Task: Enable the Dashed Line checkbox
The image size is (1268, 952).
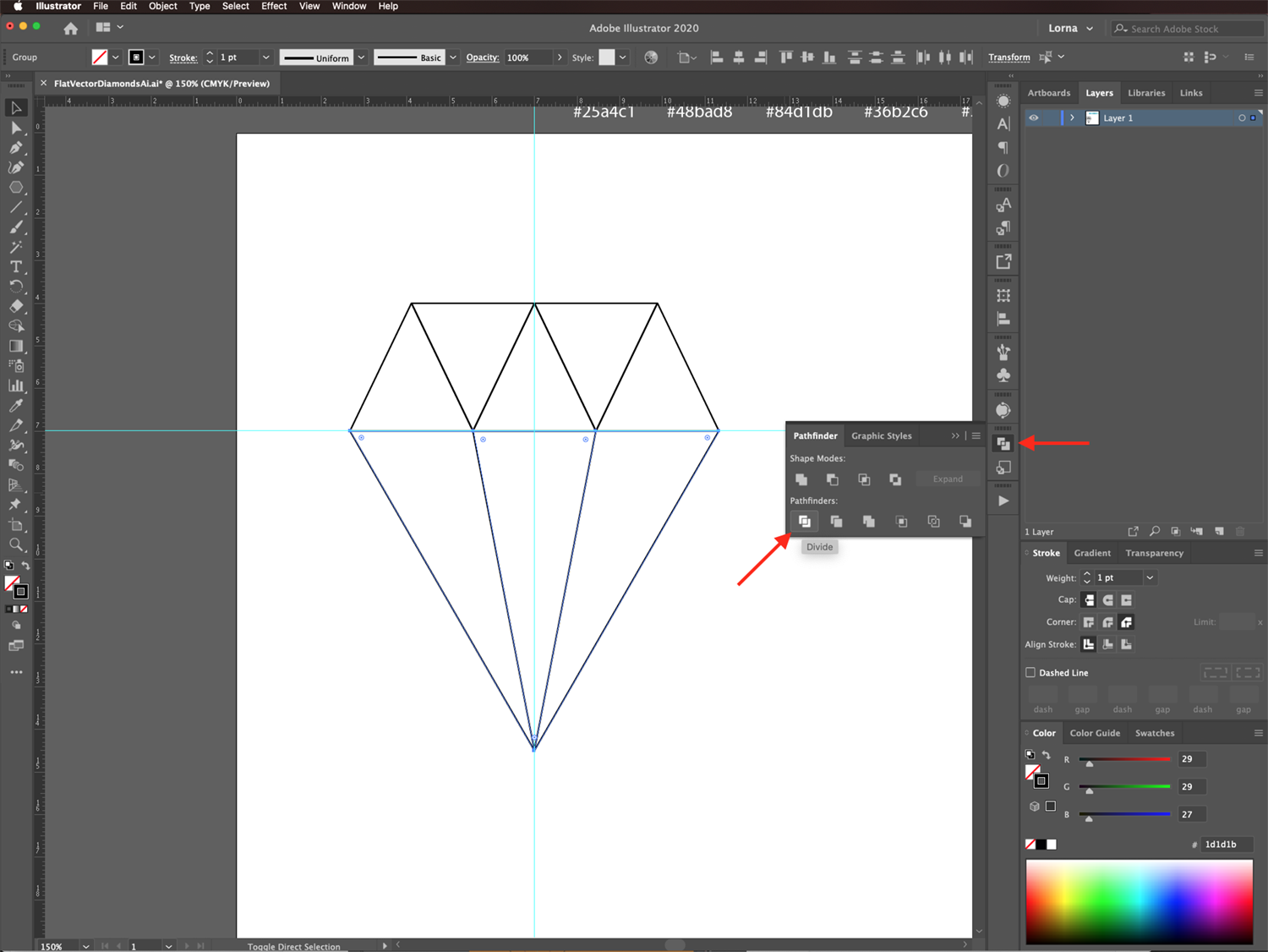Action: click(x=1030, y=673)
